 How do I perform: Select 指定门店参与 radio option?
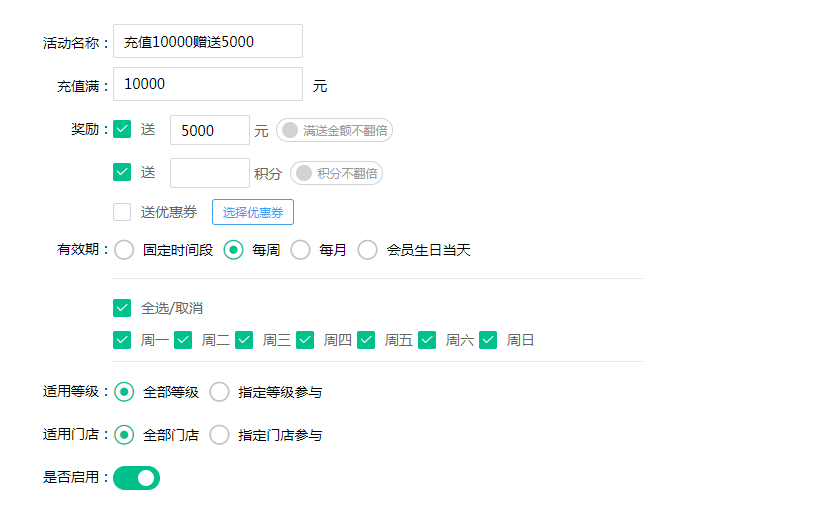(x=219, y=435)
